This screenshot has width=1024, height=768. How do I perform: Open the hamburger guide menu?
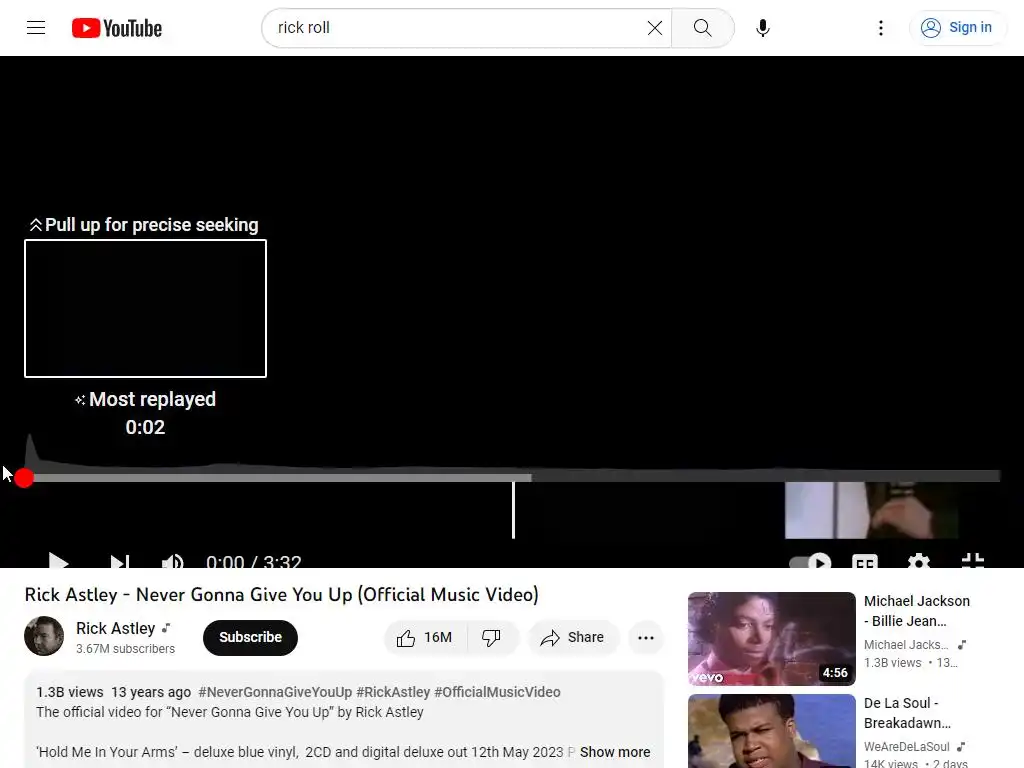click(x=36, y=27)
